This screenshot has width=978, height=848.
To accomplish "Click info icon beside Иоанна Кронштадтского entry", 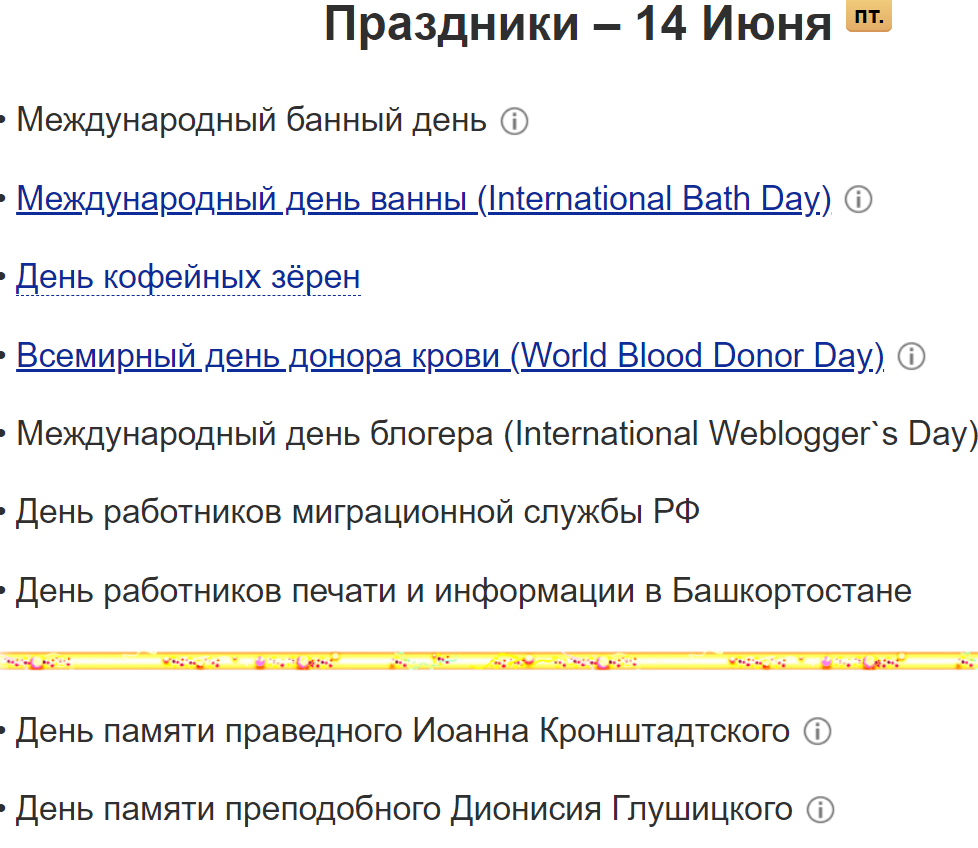I will pyautogui.click(x=818, y=732).
